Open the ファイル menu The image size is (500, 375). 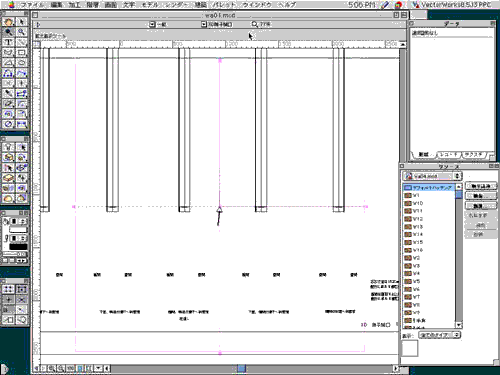tap(32, 5)
